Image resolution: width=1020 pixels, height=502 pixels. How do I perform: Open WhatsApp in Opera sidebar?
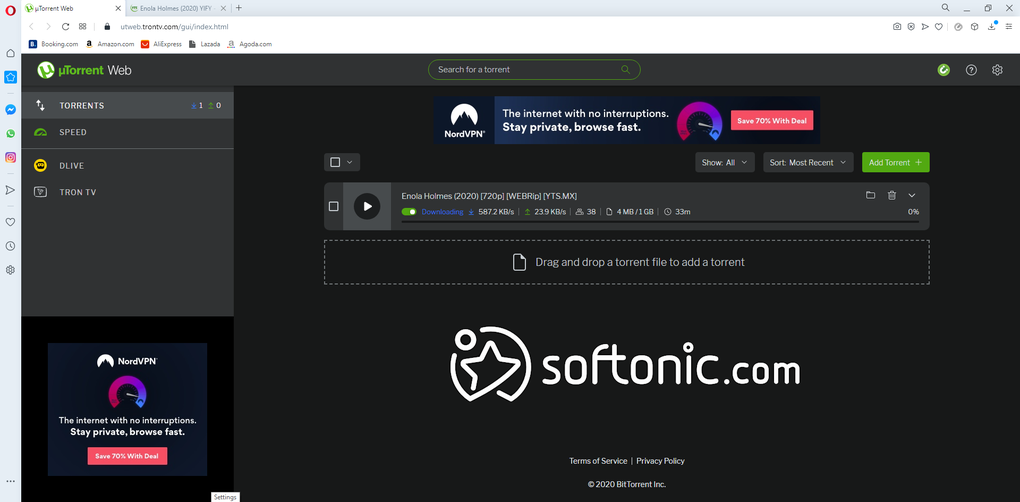tap(10, 133)
